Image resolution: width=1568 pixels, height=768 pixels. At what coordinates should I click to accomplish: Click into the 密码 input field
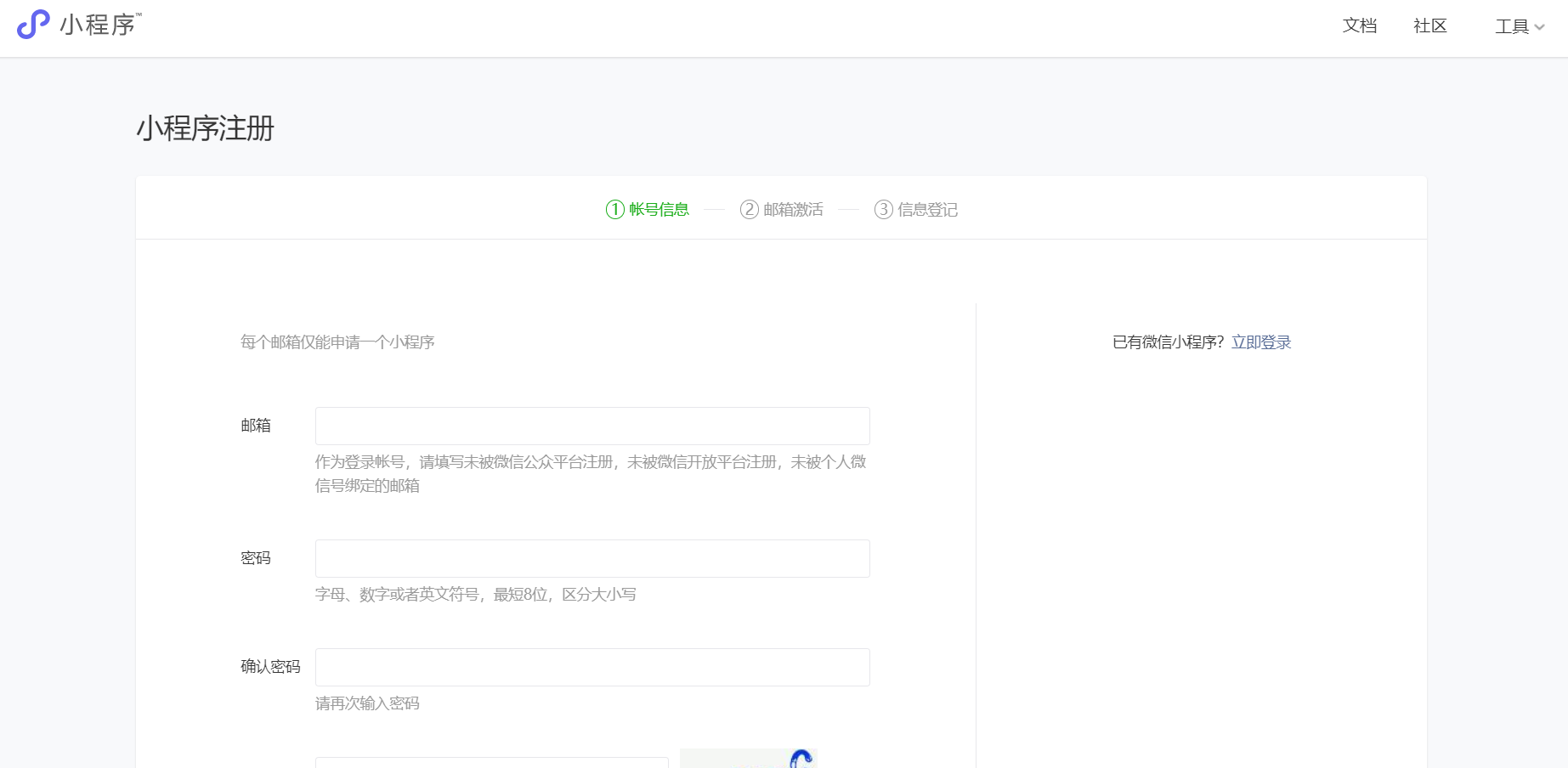click(x=592, y=558)
